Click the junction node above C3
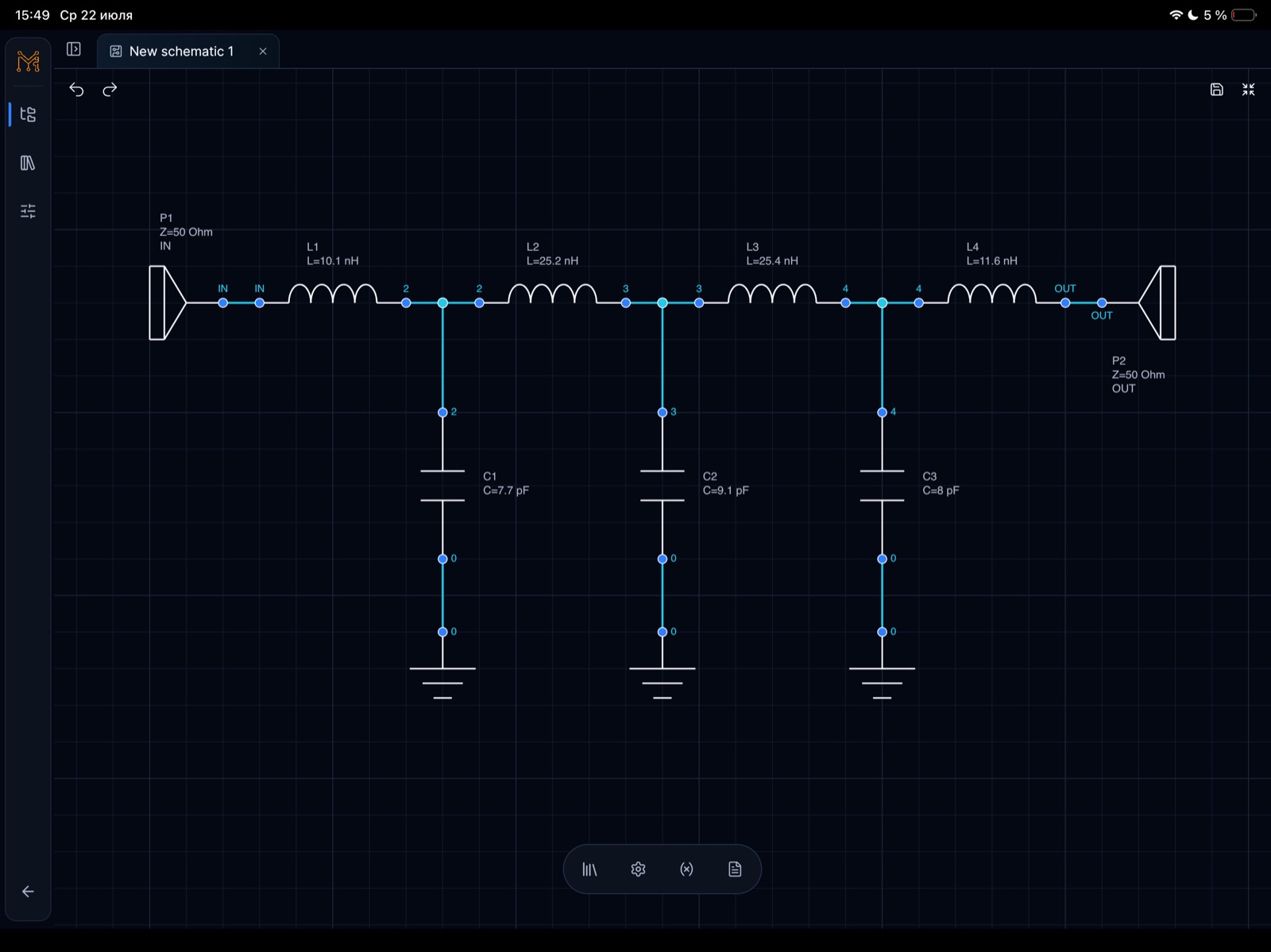The image size is (1271, 952). tap(882, 303)
